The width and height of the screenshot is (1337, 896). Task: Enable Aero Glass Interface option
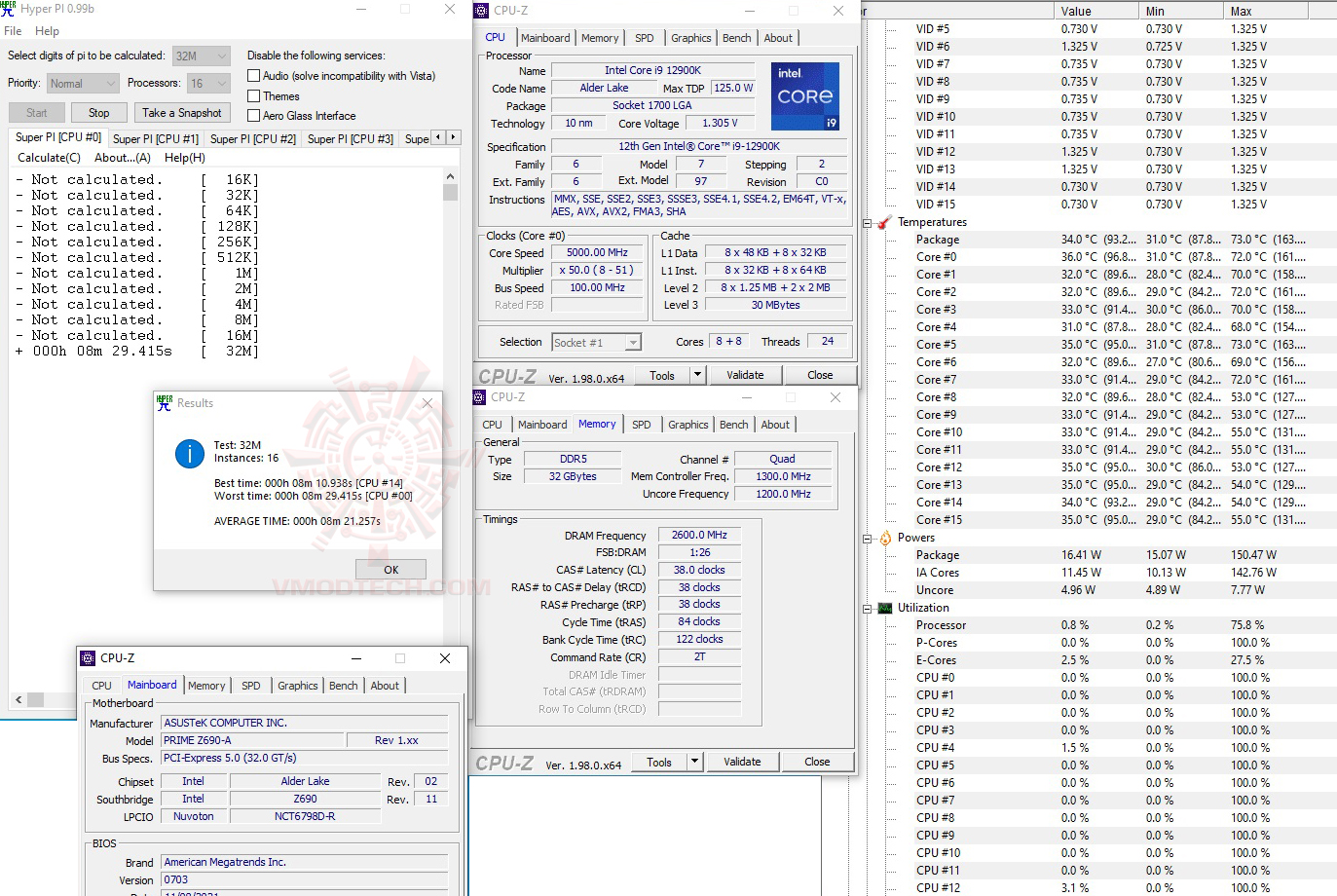254,116
